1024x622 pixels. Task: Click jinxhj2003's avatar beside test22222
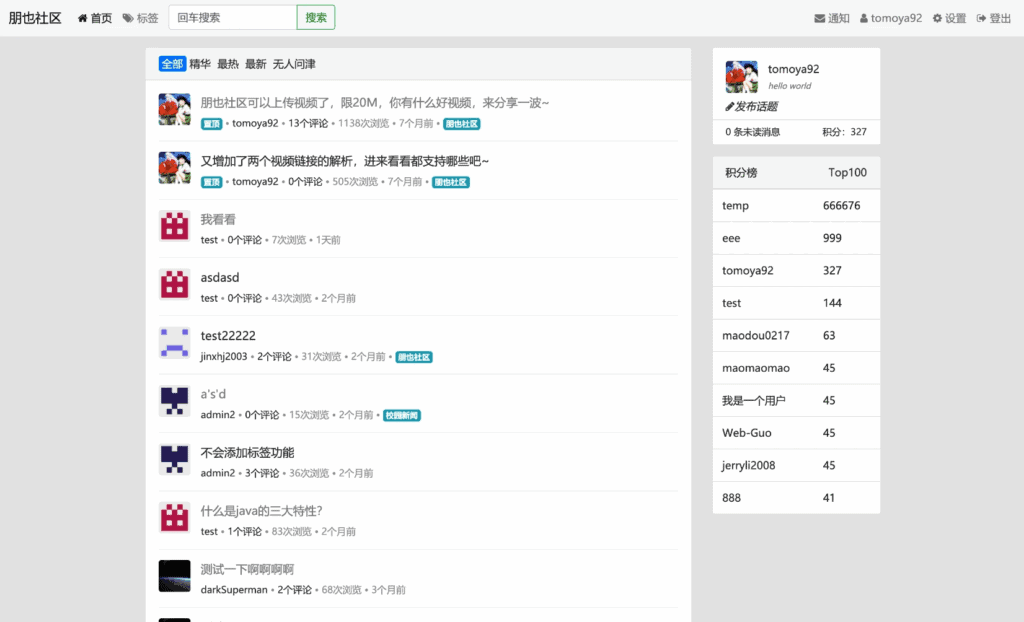(x=174, y=342)
